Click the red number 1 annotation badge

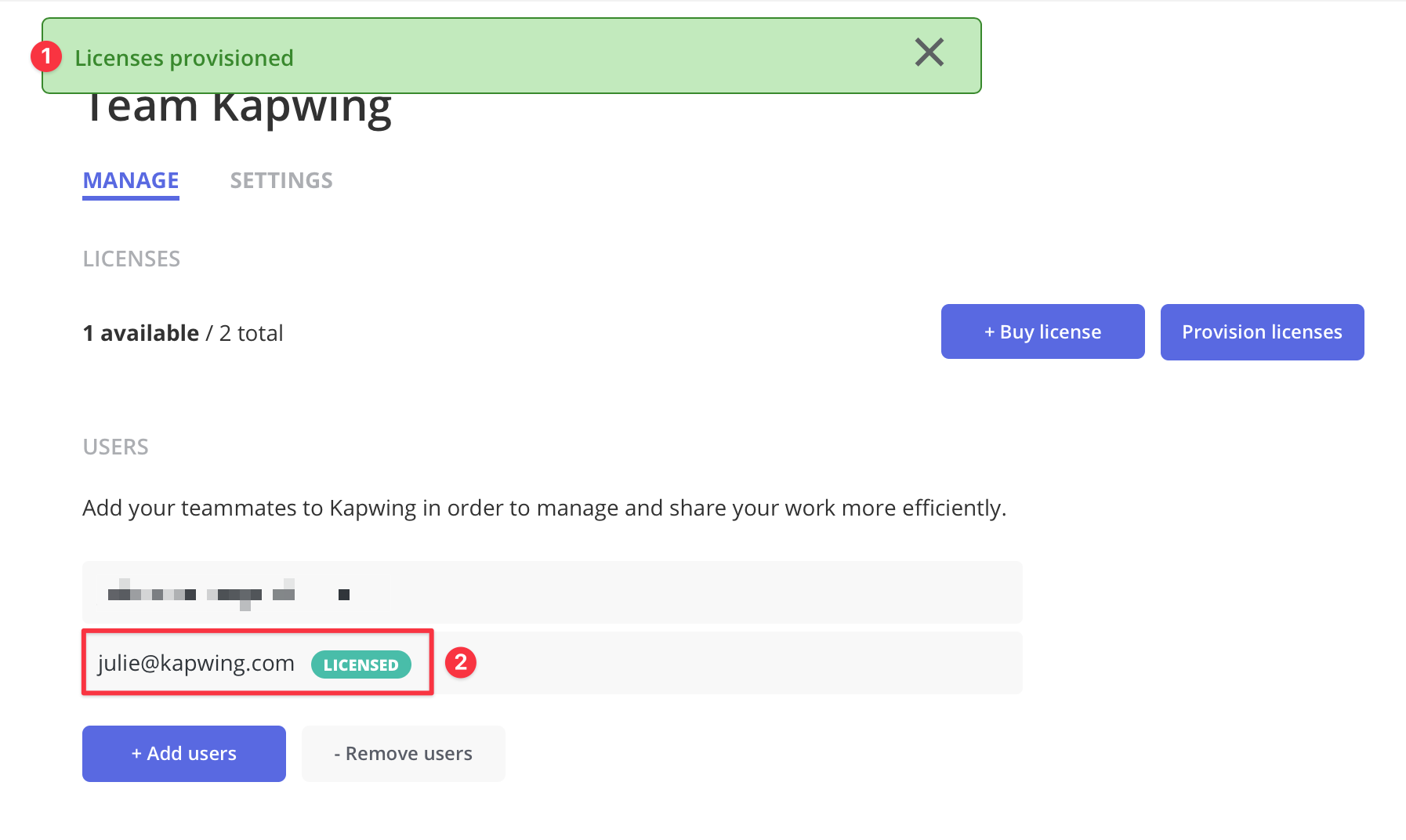(46, 56)
